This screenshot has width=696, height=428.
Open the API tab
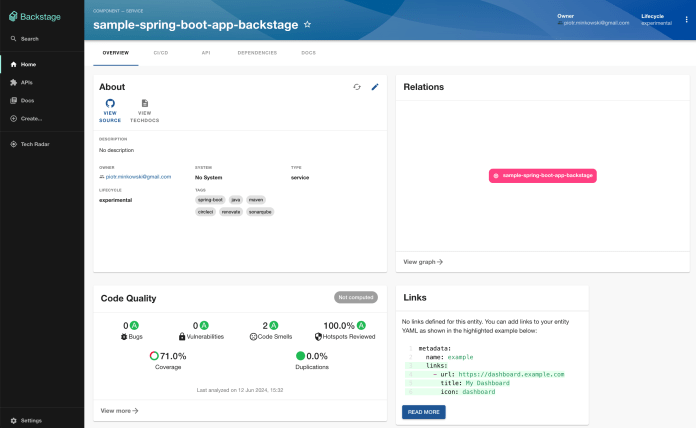click(x=205, y=52)
